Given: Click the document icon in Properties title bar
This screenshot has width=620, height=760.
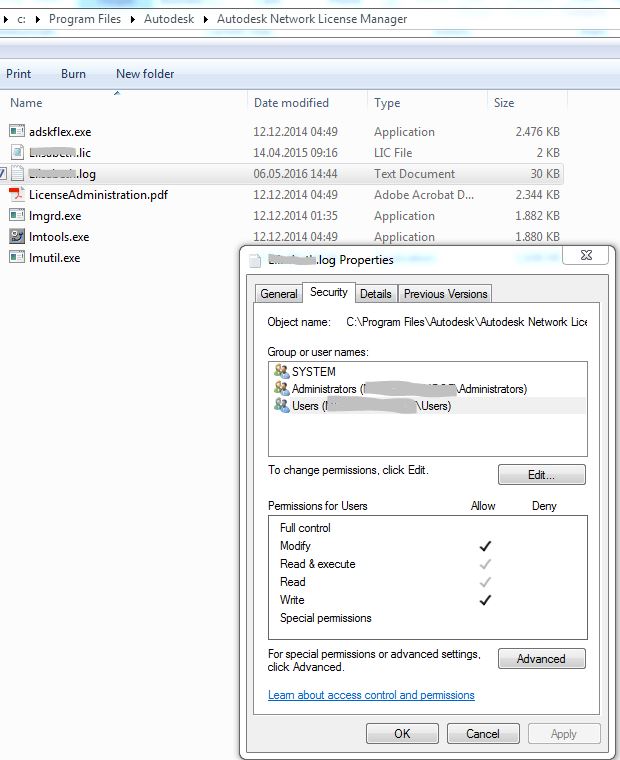Looking at the screenshot, I should pos(255,260).
